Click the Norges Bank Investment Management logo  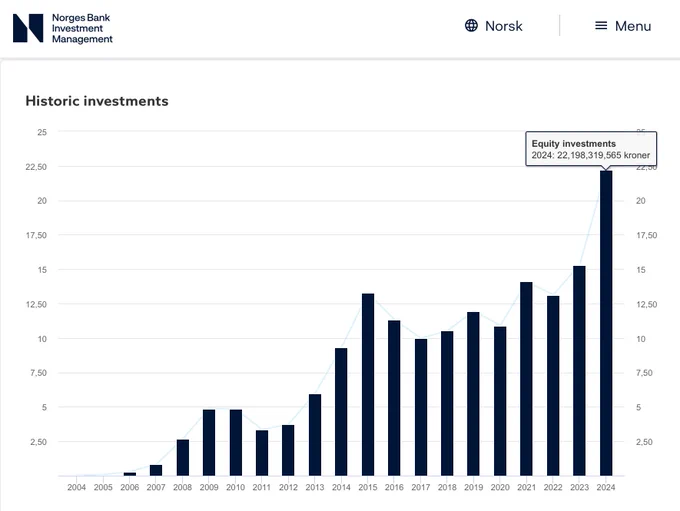point(63,28)
